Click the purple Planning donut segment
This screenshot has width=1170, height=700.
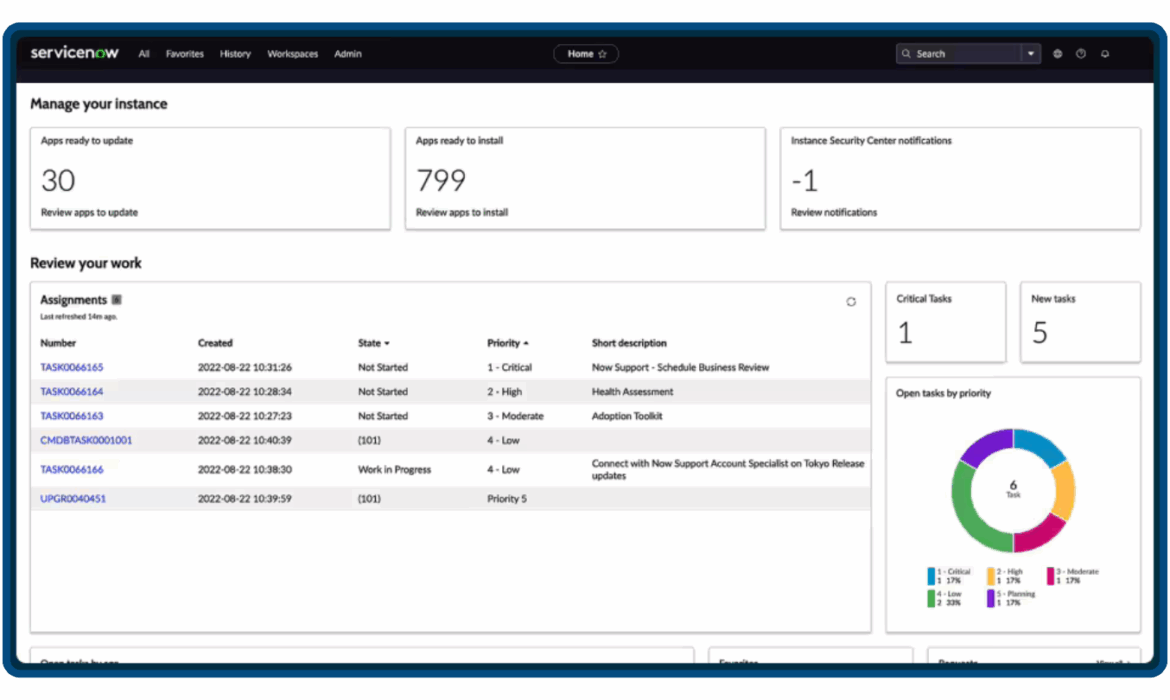985,446
